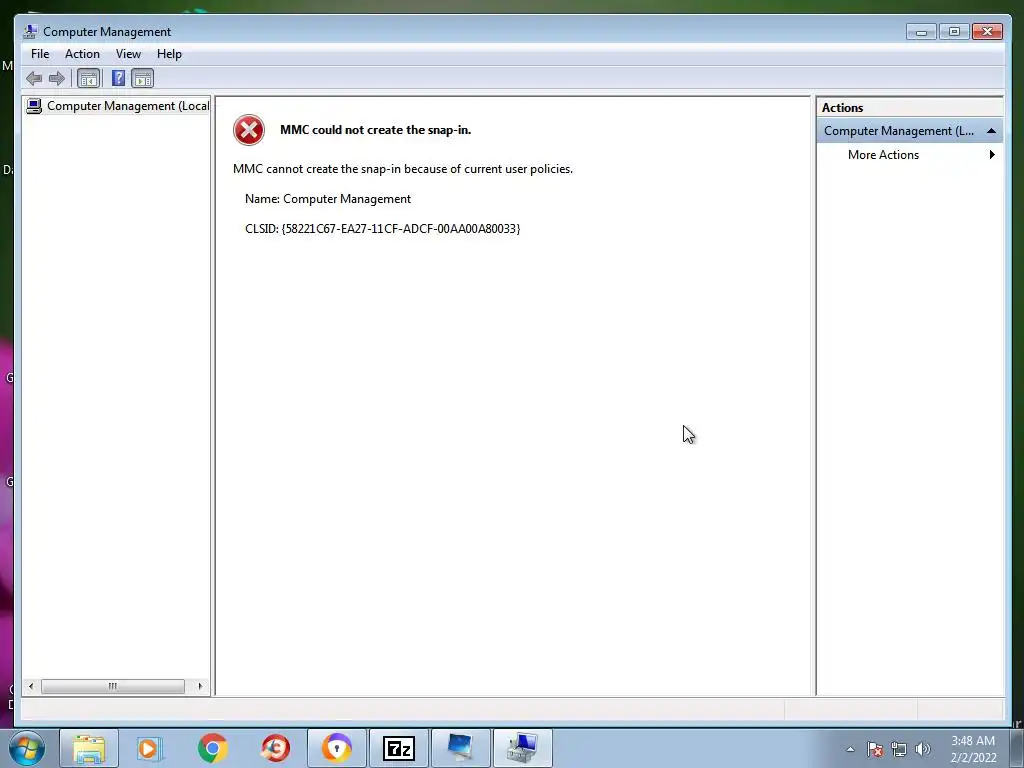Open the monitor icon app on taskbar
Viewport: 1024px width, 768px height.
click(x=460, y=748)
